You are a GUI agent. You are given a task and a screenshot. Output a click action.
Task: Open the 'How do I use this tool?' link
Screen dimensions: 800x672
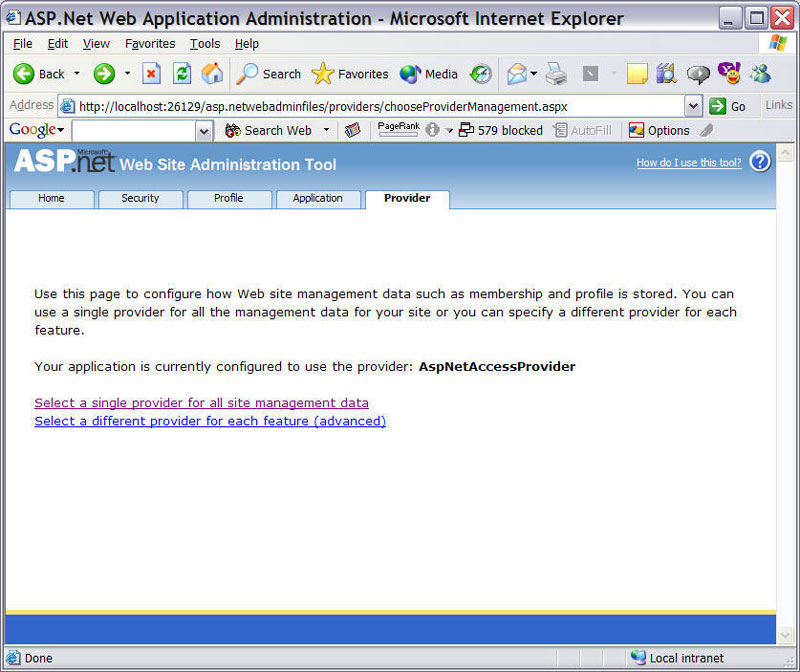coord(689,163)
